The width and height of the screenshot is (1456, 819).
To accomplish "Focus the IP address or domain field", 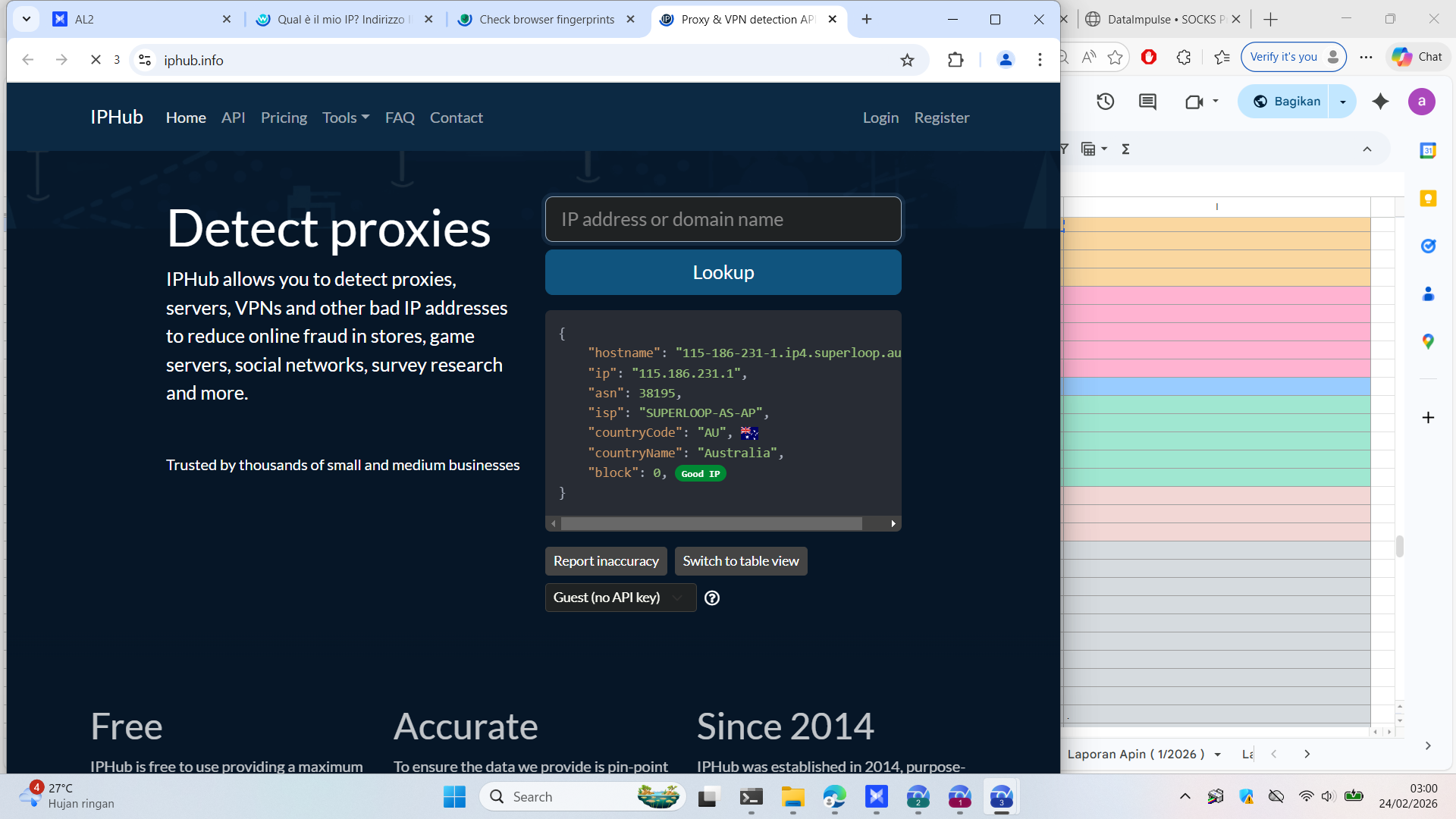I will (x=723, y=220).
